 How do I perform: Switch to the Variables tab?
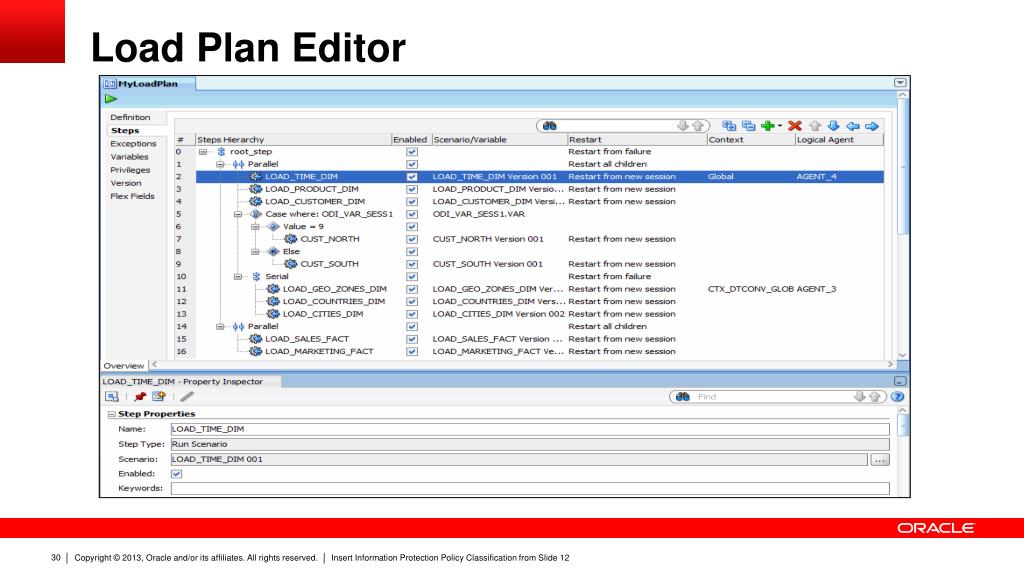pos(129,156)
